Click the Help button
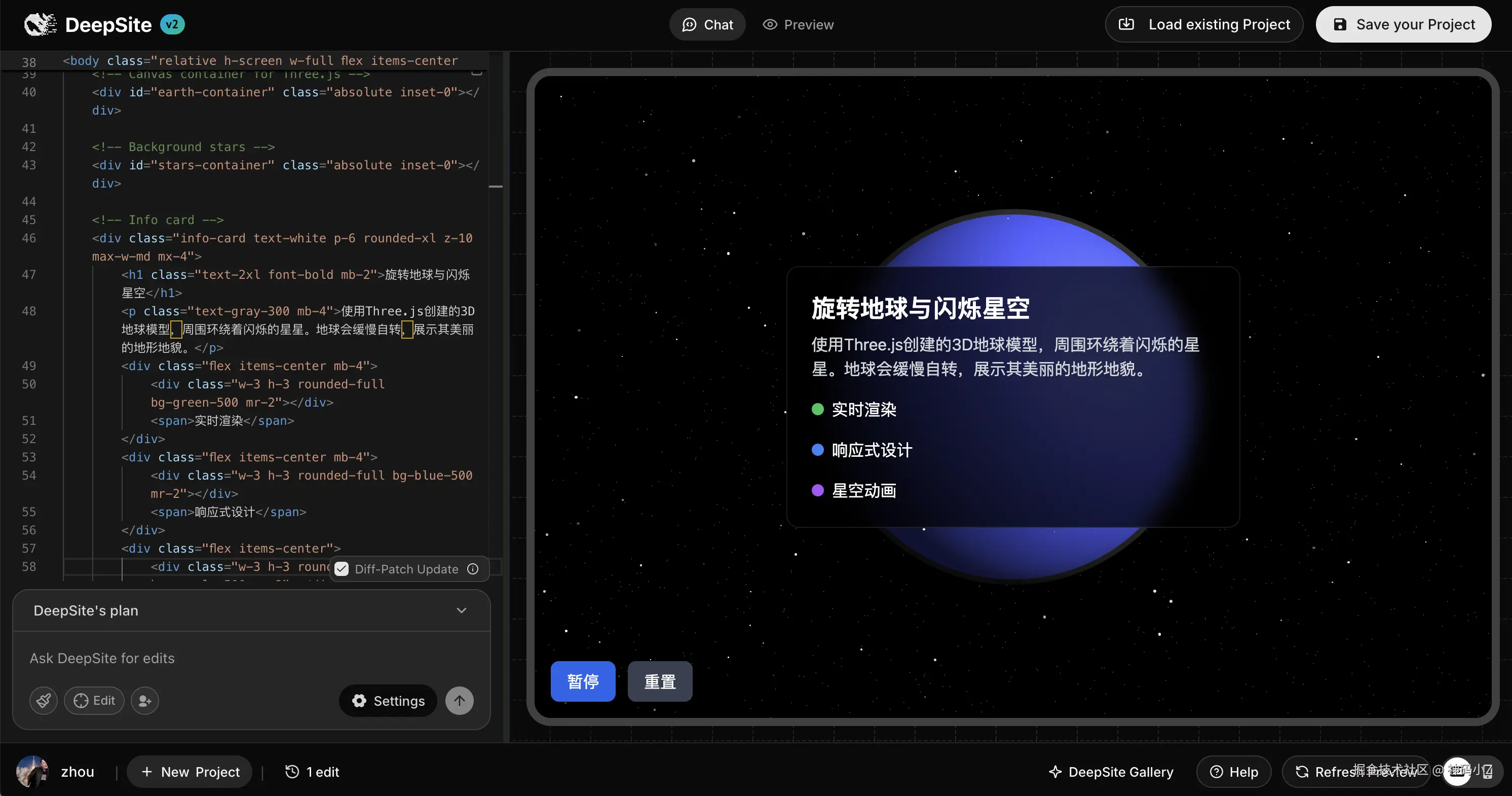This screenshot has height=796, width=1512. pyautogui.click(x=1234, y=771)
